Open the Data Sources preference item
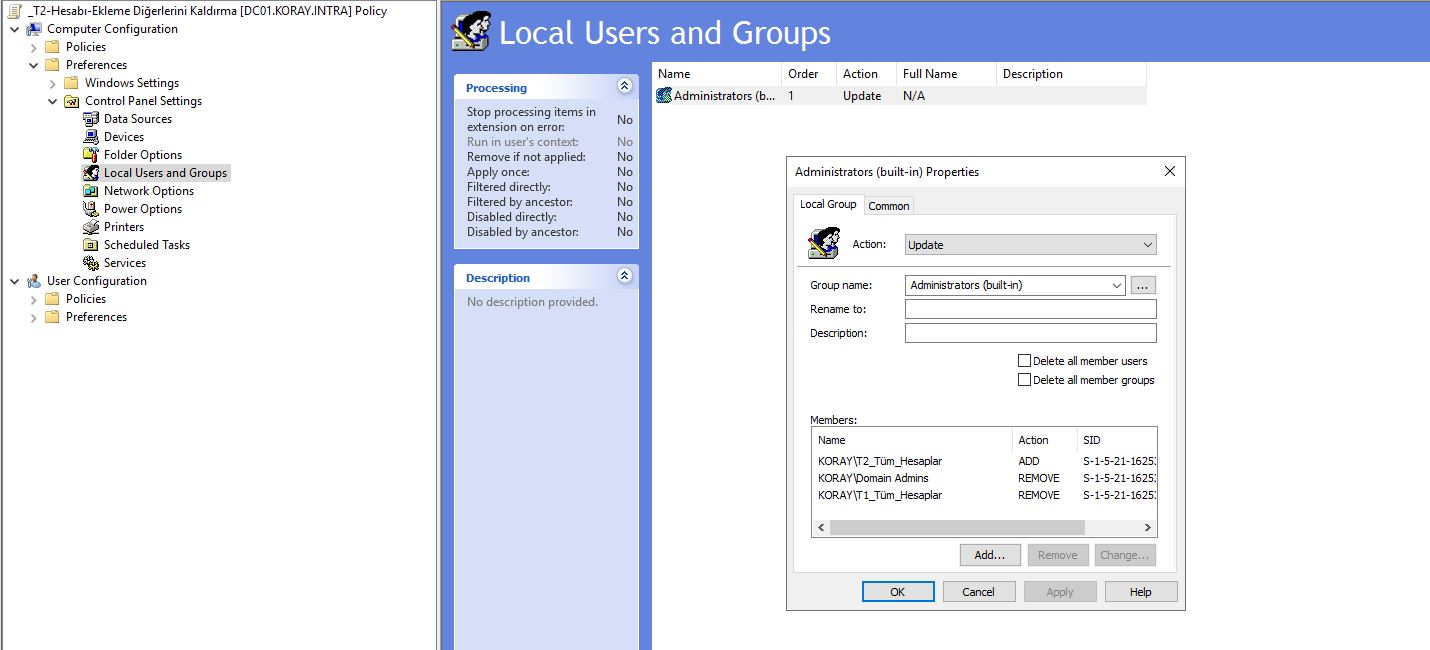 click(134, 118)
